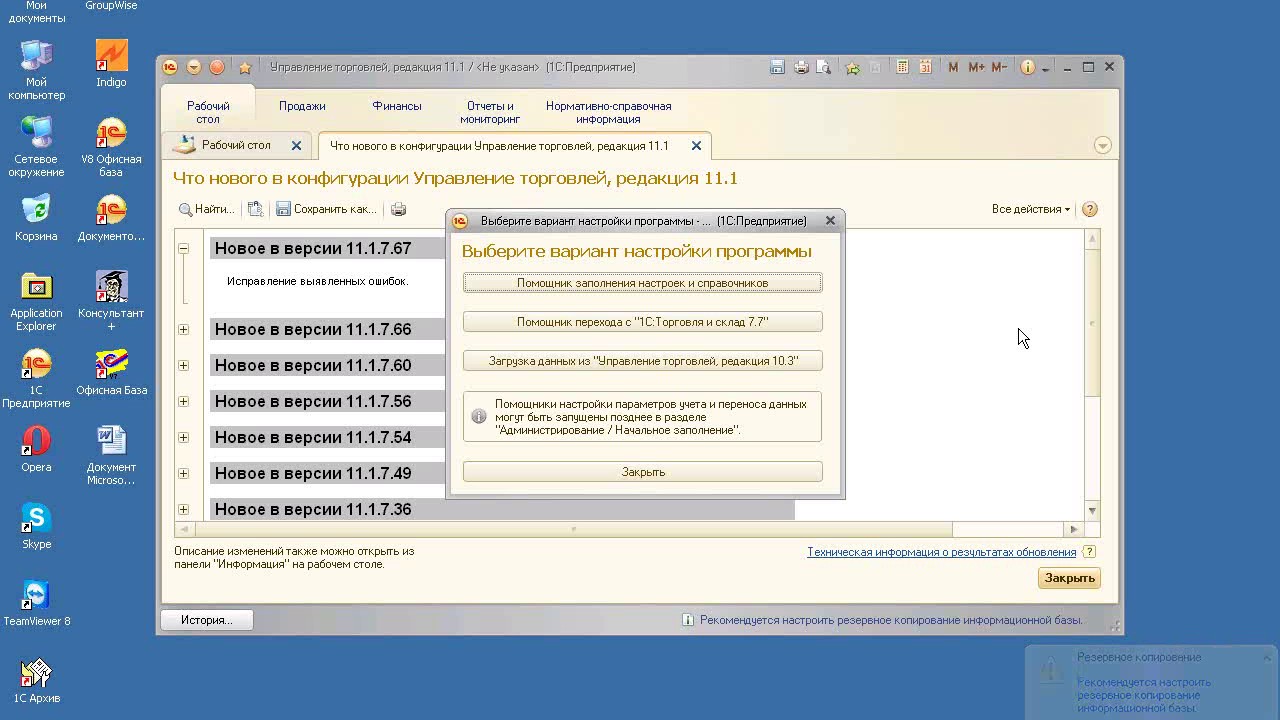
Task: Click Помощник перехода с 1С:Торговля и склад 7.7
Action: pos(643,322)
